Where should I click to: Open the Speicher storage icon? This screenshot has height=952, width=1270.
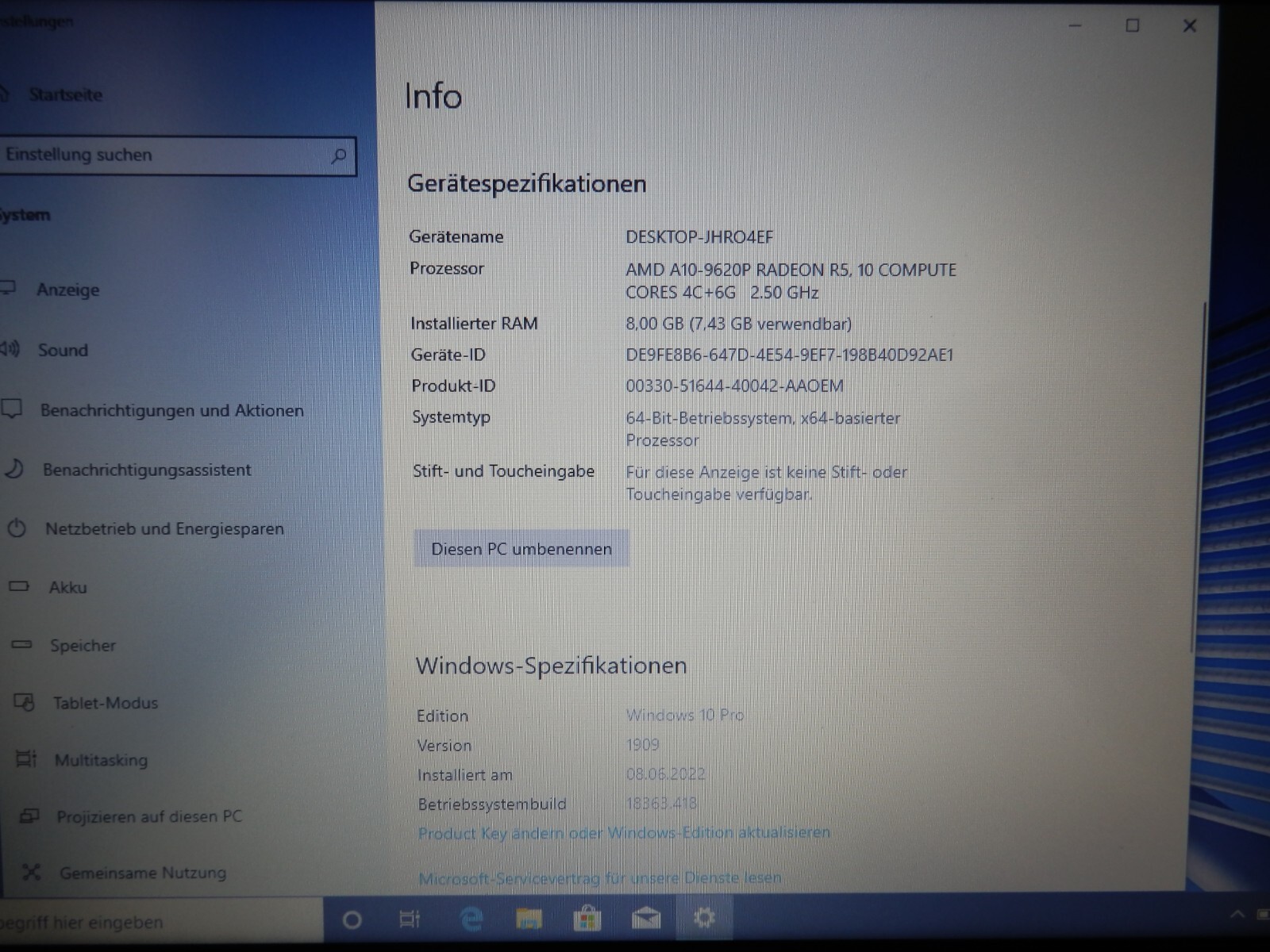pos(21,644)
